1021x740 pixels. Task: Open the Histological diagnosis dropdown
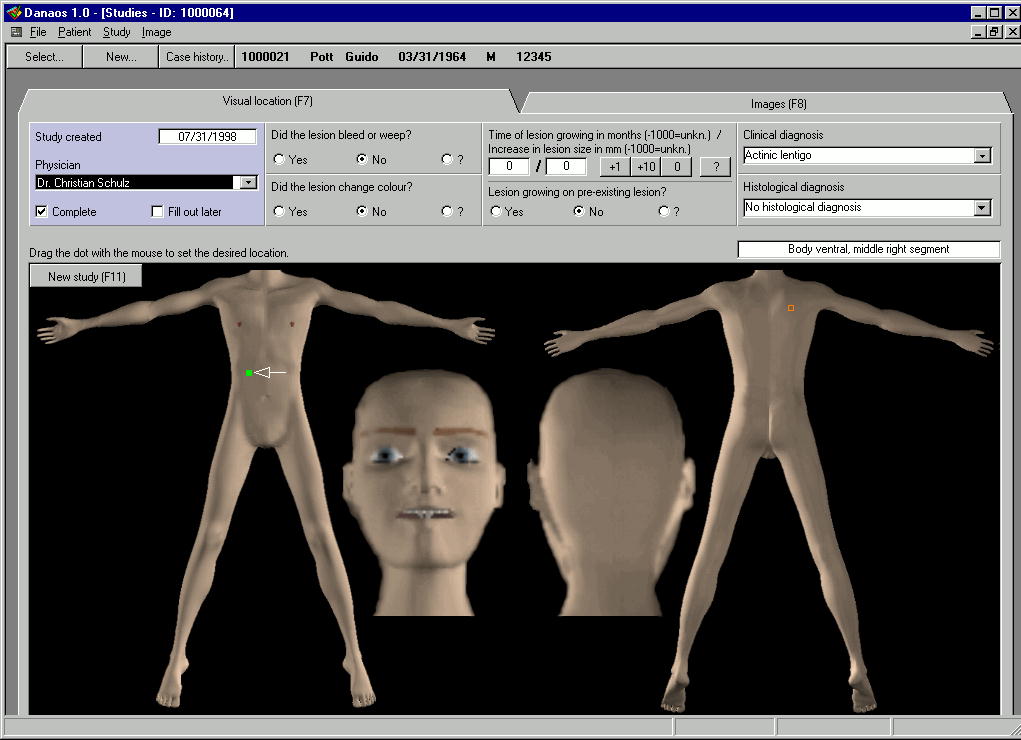(x=982, y=208)
